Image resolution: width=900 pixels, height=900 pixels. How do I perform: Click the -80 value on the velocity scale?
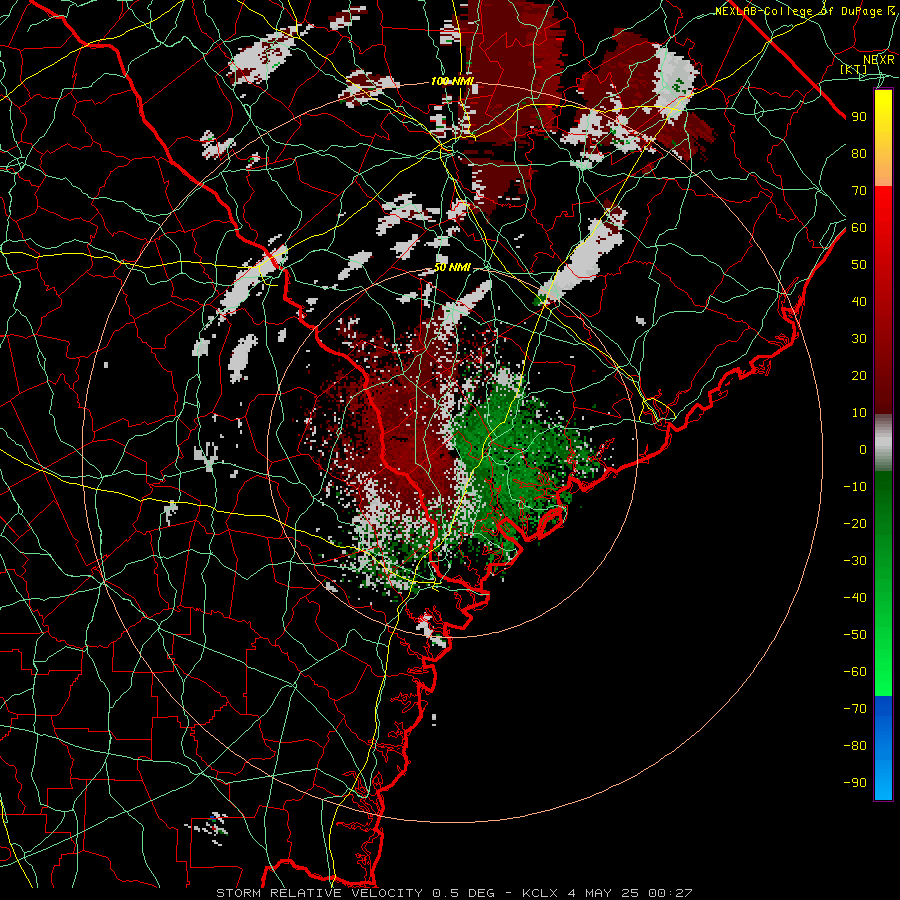pos(855,746)
